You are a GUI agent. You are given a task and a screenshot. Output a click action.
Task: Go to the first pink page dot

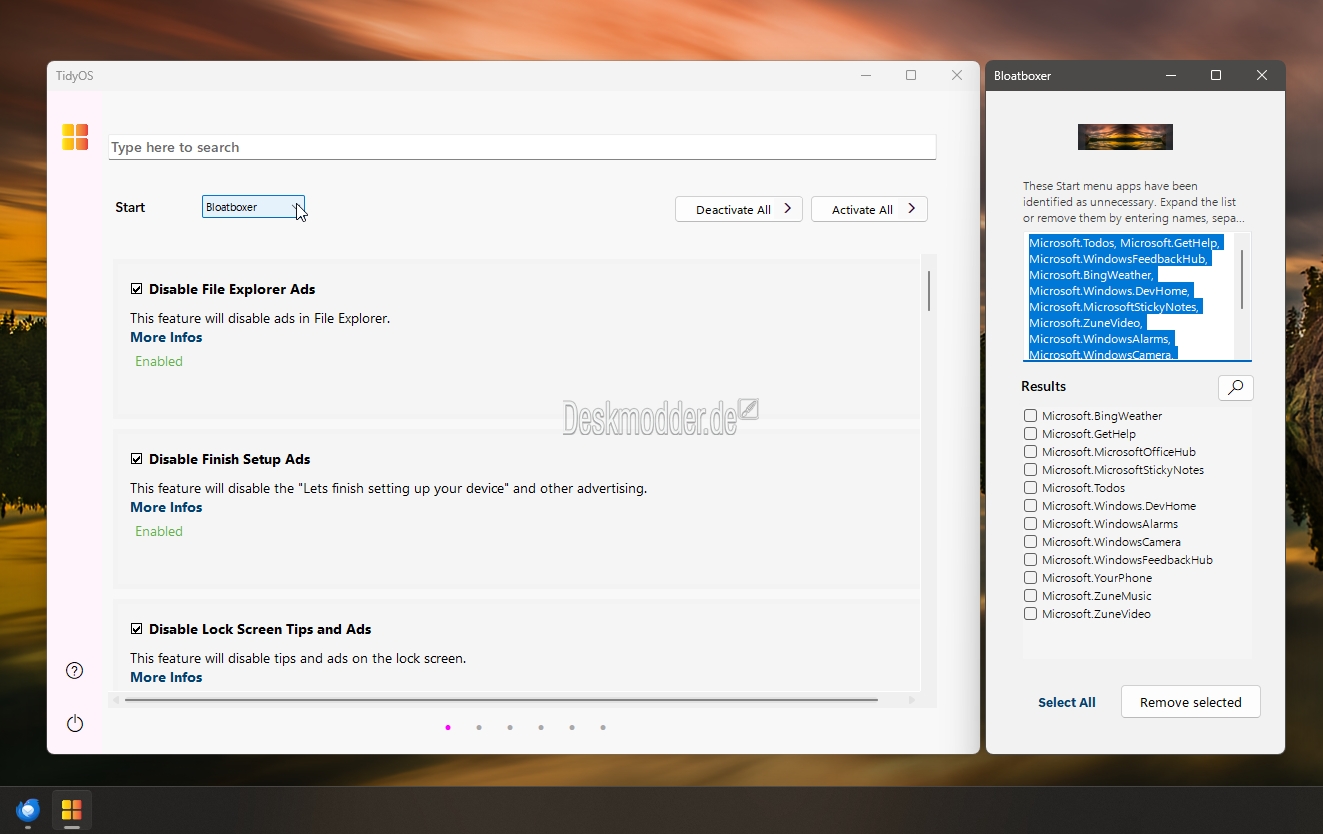[448, 728]
